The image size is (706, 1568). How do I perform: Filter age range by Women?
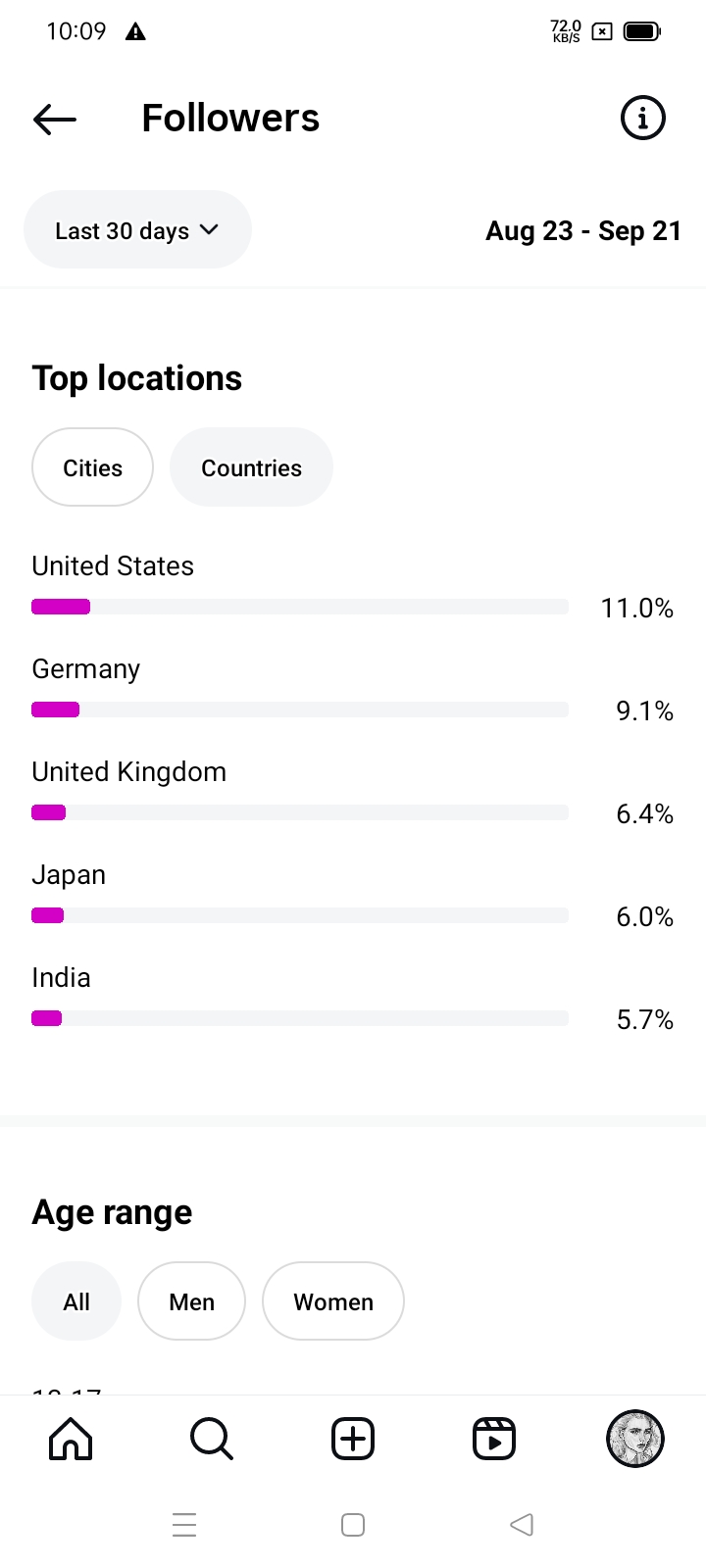click(333, 1301)
